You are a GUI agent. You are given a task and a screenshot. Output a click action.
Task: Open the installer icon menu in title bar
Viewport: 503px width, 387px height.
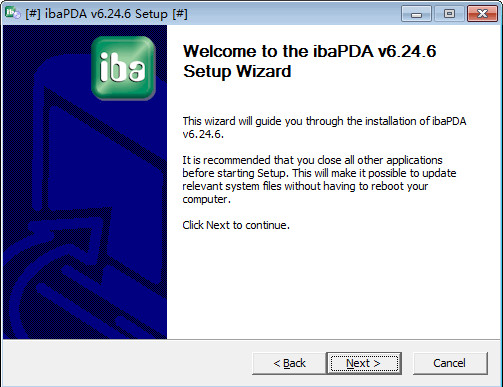[13, 13]
